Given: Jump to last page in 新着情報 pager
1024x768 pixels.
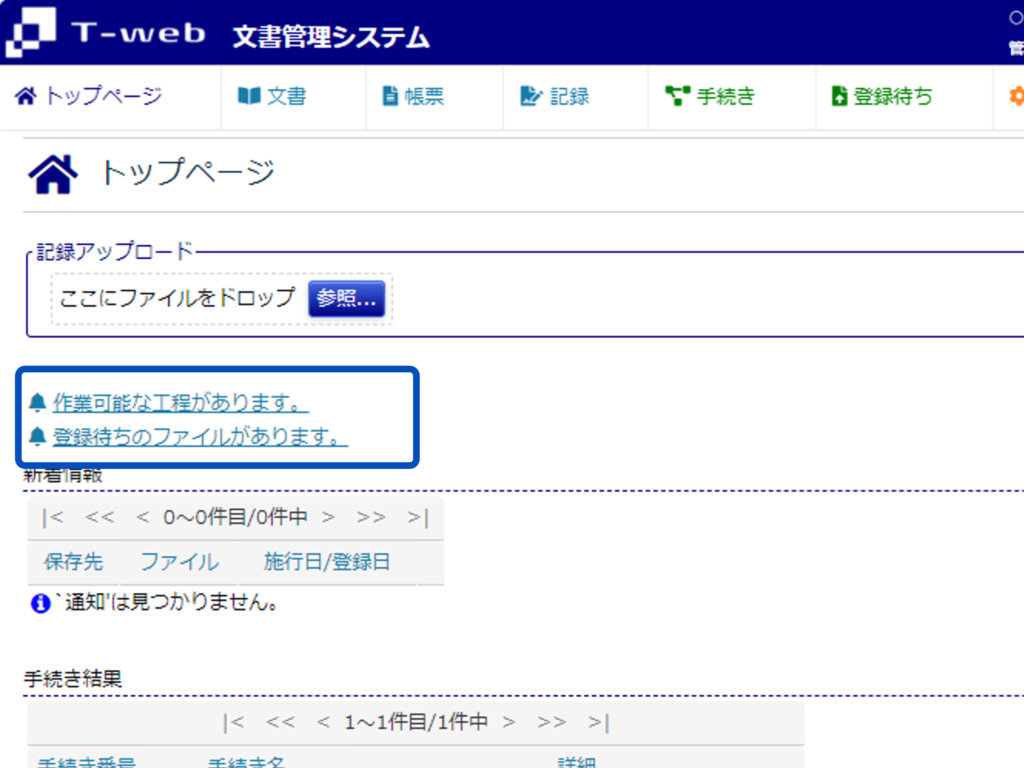Looking at the screenshot, I should click(418, 518).
